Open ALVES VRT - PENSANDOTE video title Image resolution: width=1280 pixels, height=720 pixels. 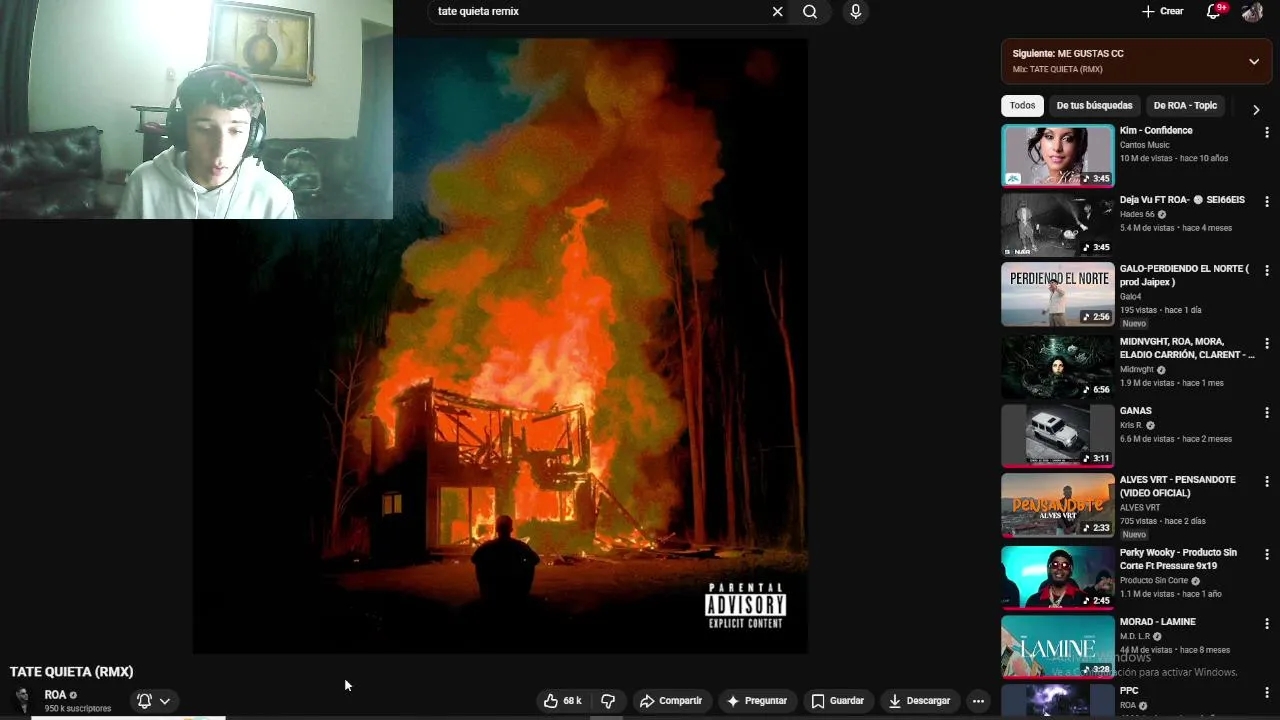pos(1178,486)
